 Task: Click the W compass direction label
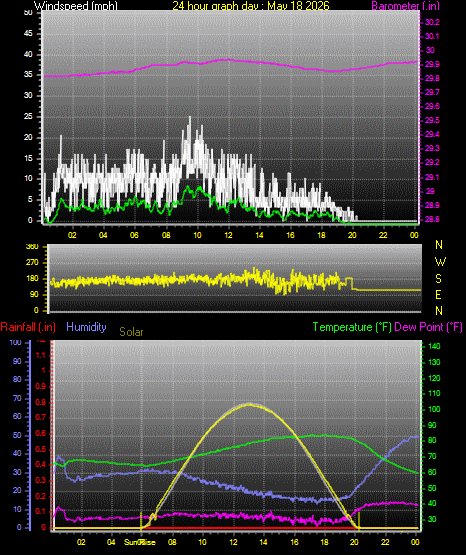click(x=440, y=262)
